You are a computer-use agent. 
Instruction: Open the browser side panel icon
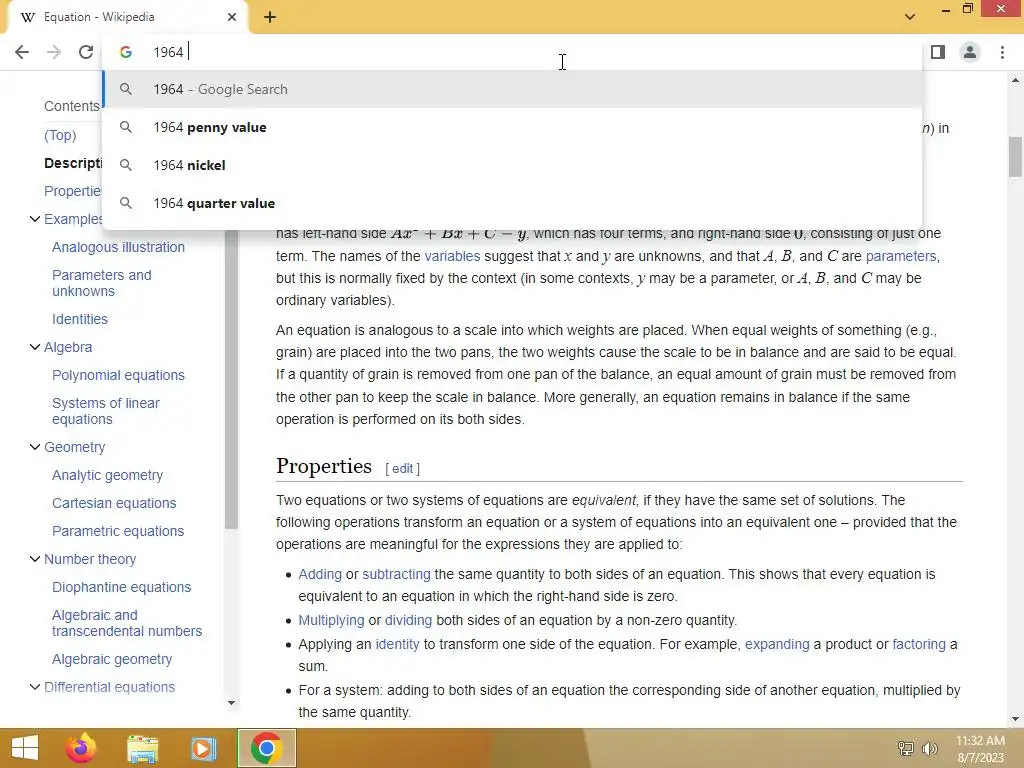coord(938,52)
